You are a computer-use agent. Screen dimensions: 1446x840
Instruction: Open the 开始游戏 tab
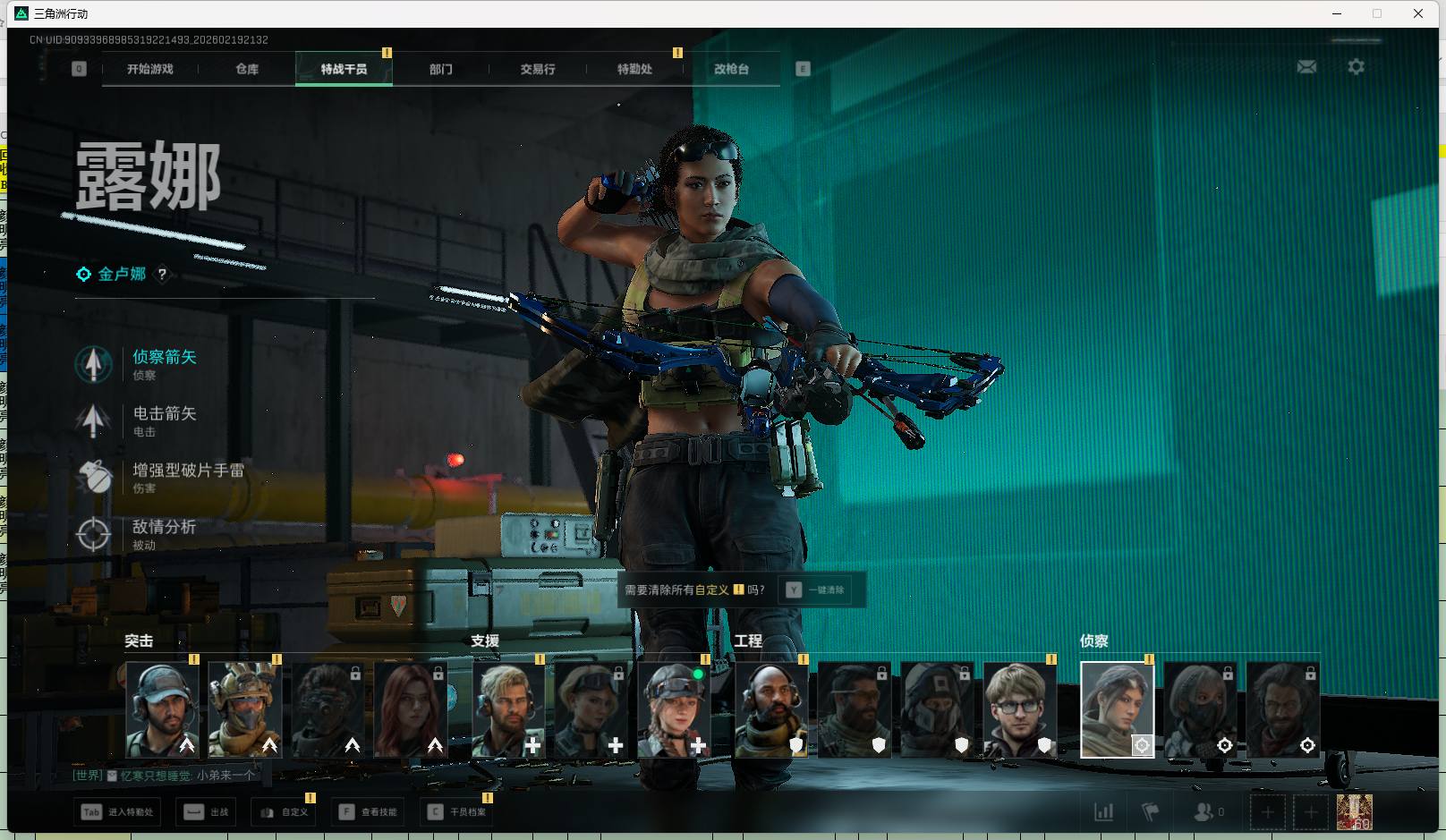coord(150,69)
